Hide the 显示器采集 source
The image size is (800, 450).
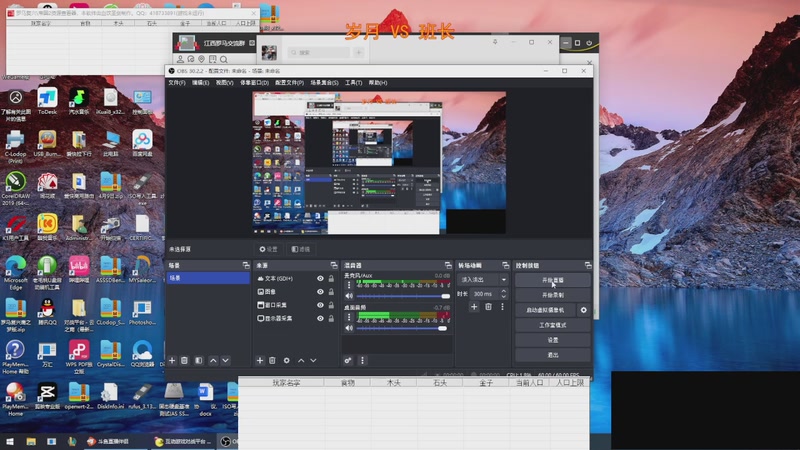pyautogui.click(x=320, y=318)
